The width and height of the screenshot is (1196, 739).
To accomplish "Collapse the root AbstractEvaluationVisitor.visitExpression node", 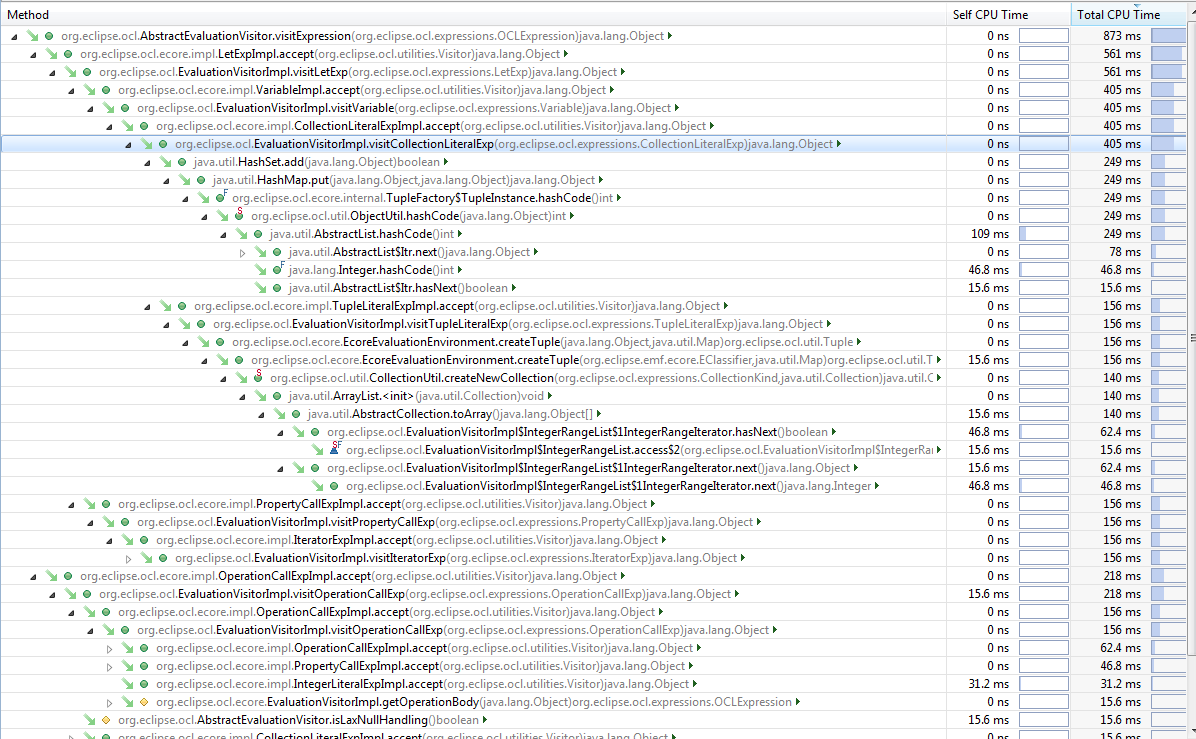I will (x=14, y=36).
